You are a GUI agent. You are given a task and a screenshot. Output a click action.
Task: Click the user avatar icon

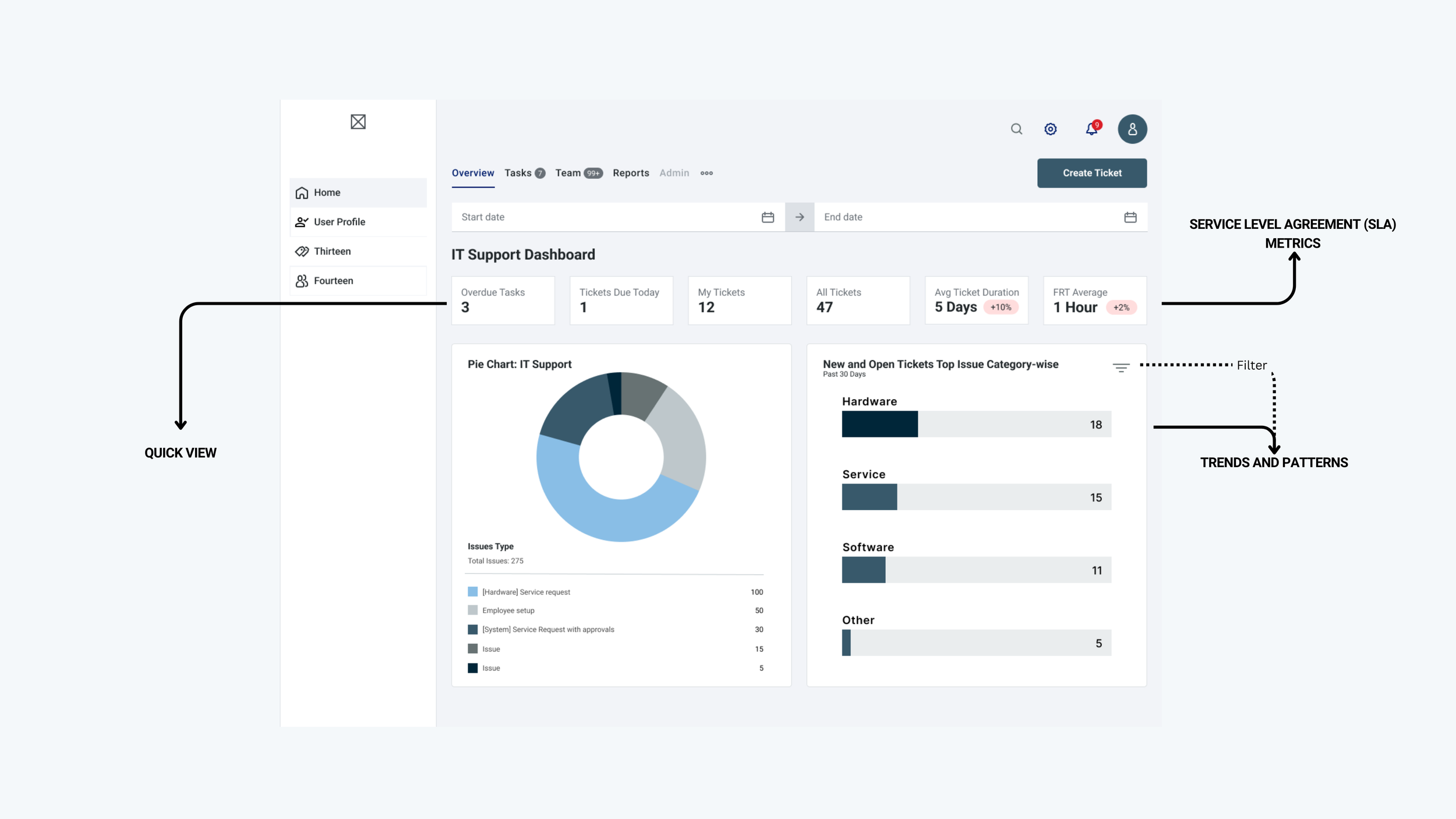(x=1132, y=129)
